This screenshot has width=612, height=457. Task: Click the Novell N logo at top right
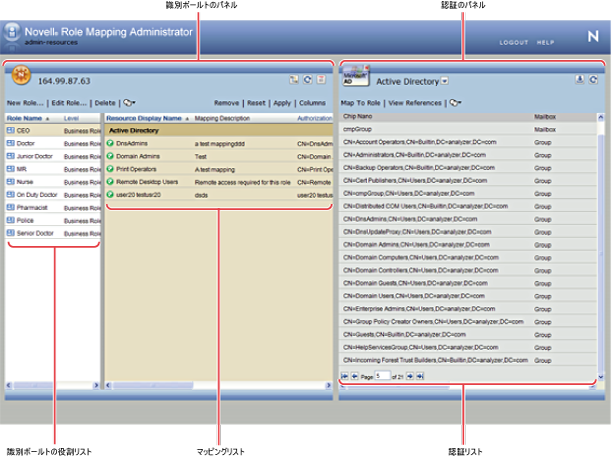point(593,36)
